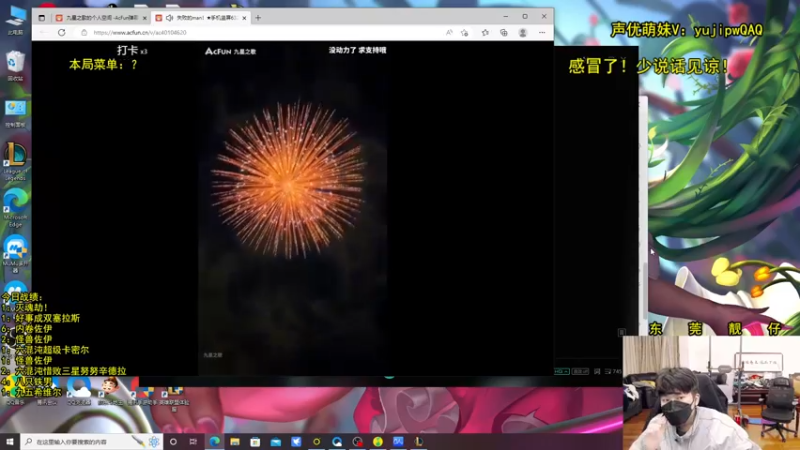Click the fireworks video area

point(292,209)
